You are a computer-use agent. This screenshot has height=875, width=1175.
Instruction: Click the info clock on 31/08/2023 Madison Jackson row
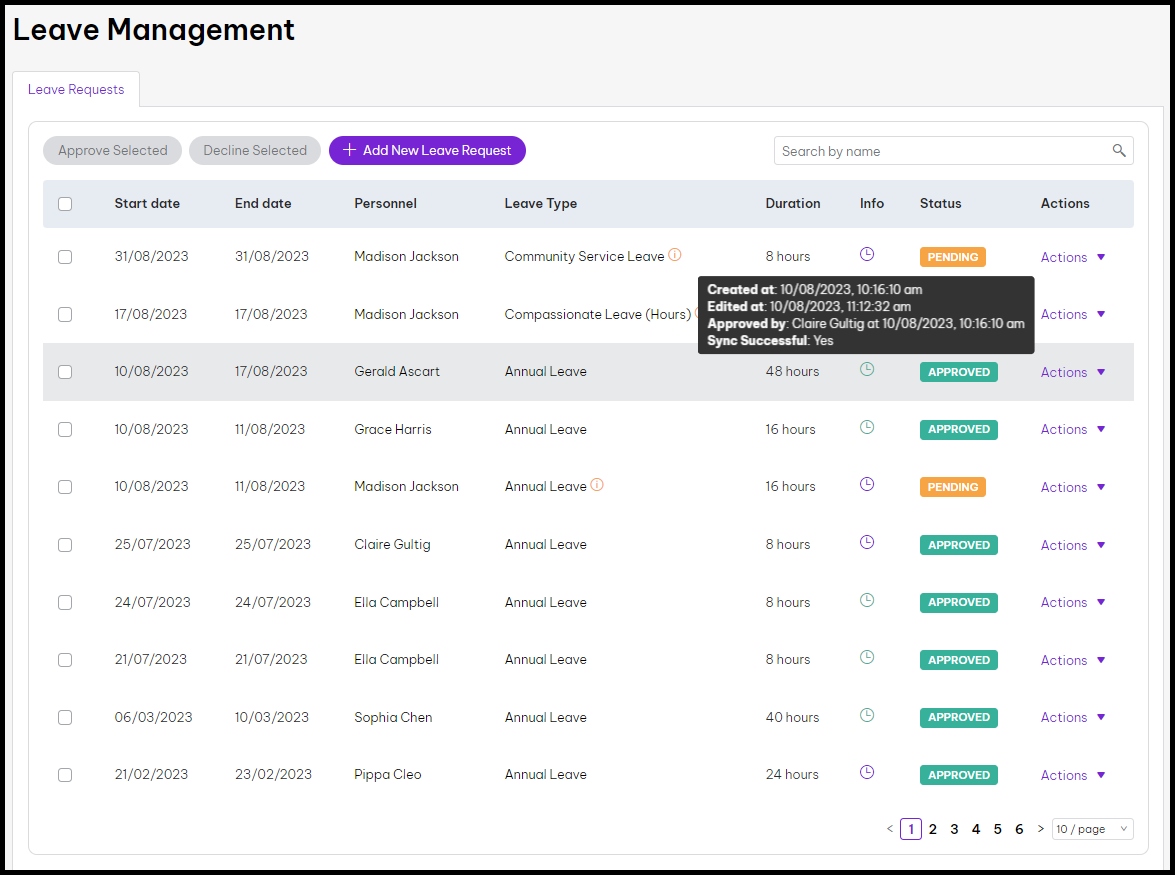click(867, 255)
